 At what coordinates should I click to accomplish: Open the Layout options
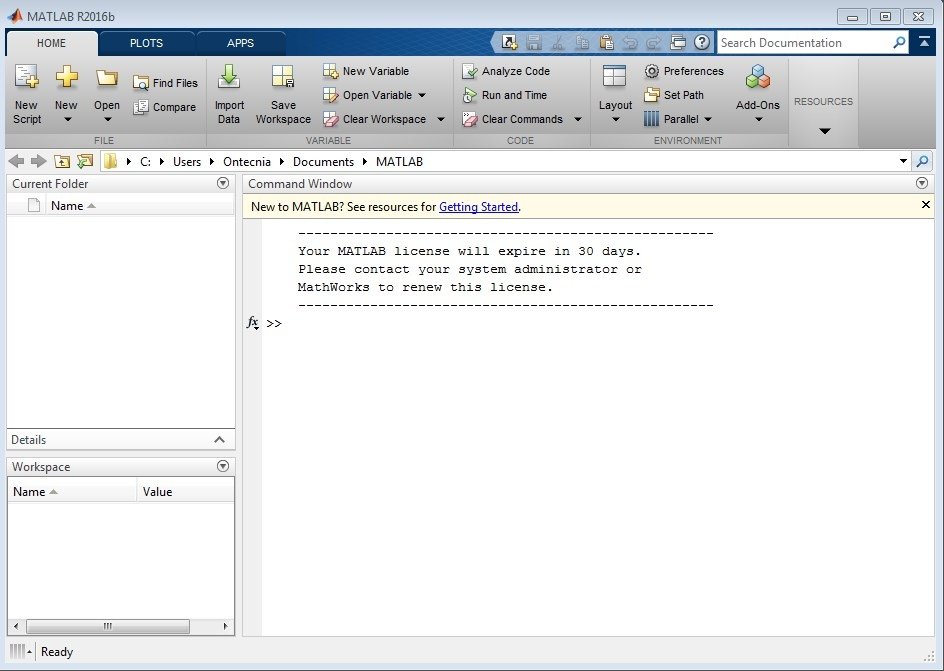click(x=615, y=94)
